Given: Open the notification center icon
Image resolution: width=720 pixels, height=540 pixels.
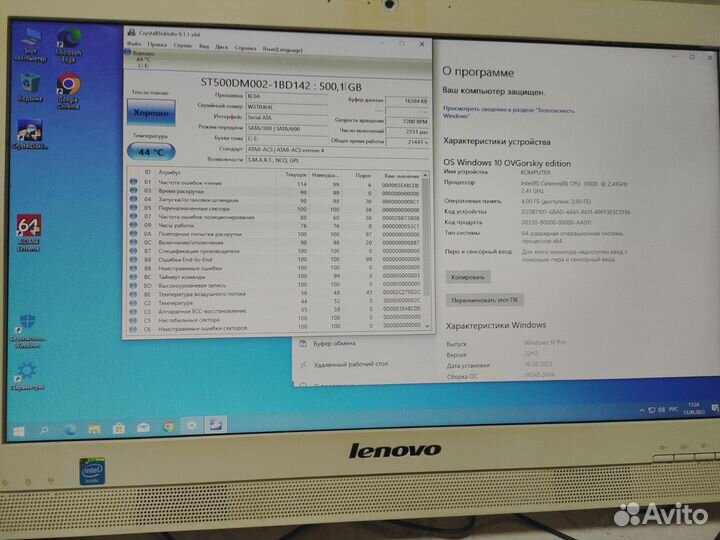Looking at the screenshot, I should (714, 408).
